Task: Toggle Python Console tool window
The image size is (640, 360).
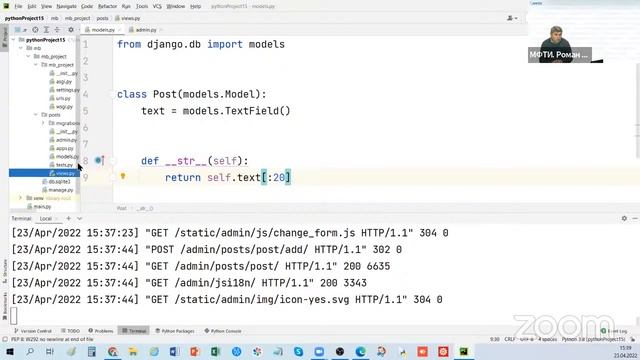Action: pyautogui.click(x=223, y=331)
